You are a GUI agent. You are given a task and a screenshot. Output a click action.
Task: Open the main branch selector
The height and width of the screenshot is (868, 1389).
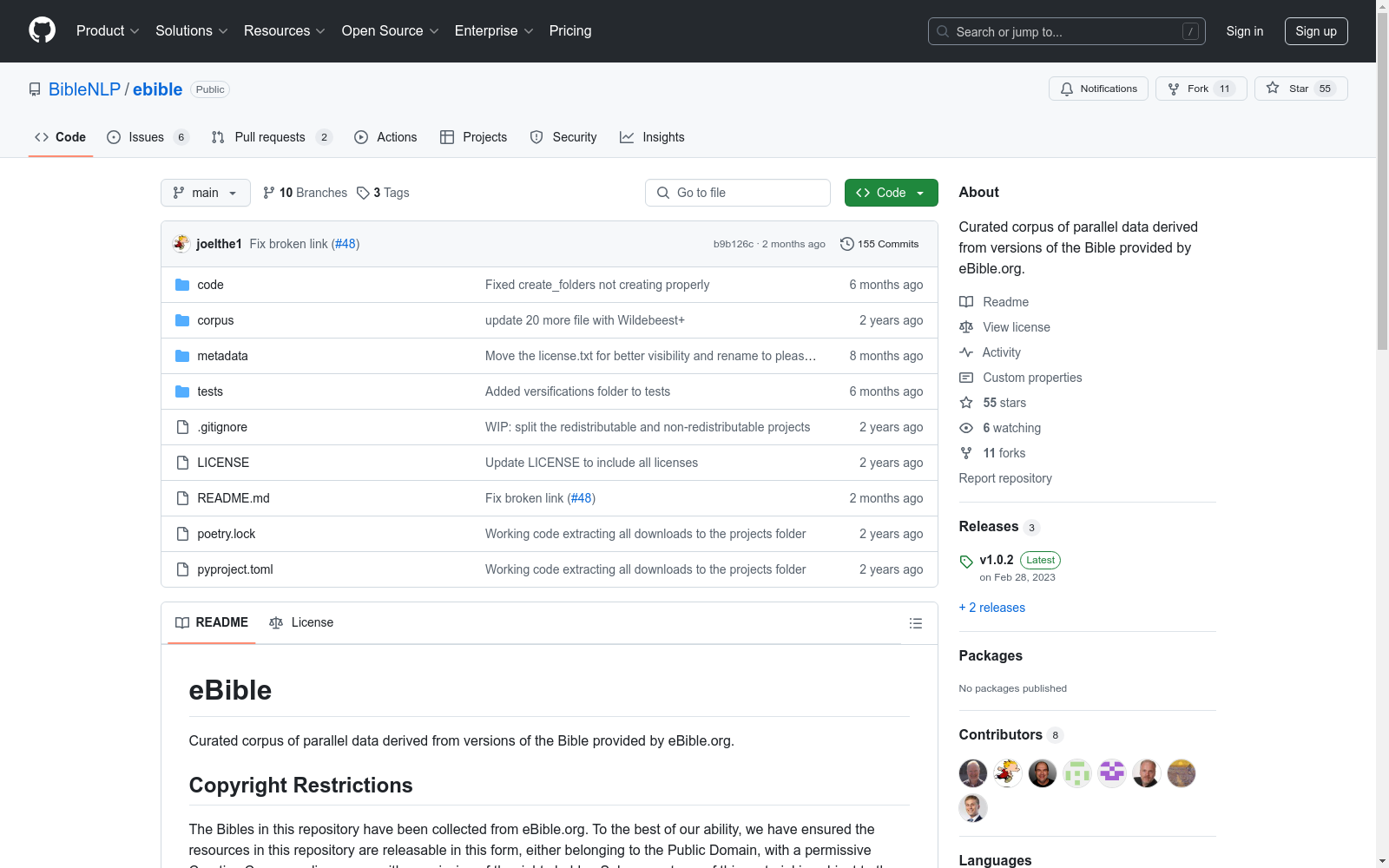click(206, 193)
